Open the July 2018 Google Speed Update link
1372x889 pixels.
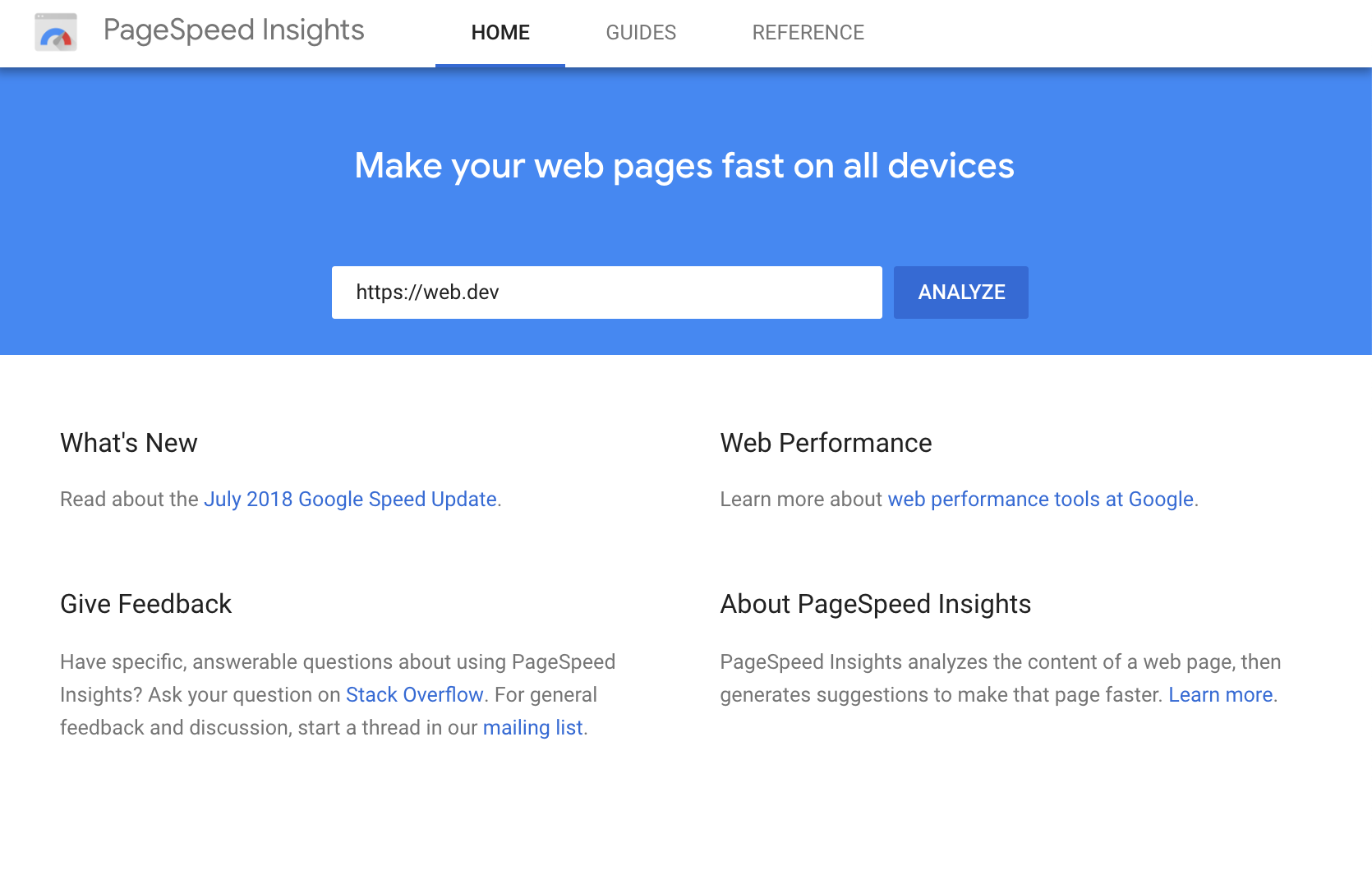(x=350, y=500)
